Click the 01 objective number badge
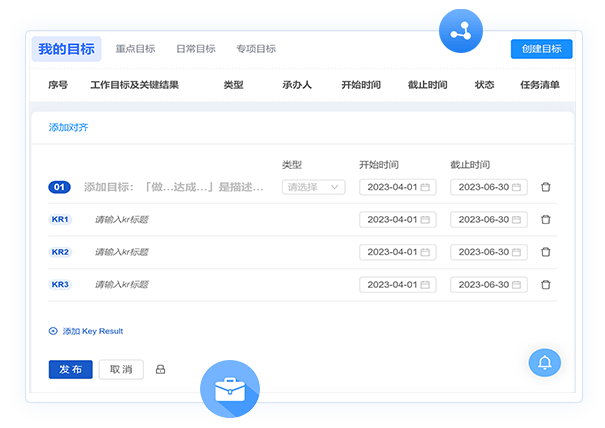This screenshot has height=428, width=605. click(x=59, y=187)
